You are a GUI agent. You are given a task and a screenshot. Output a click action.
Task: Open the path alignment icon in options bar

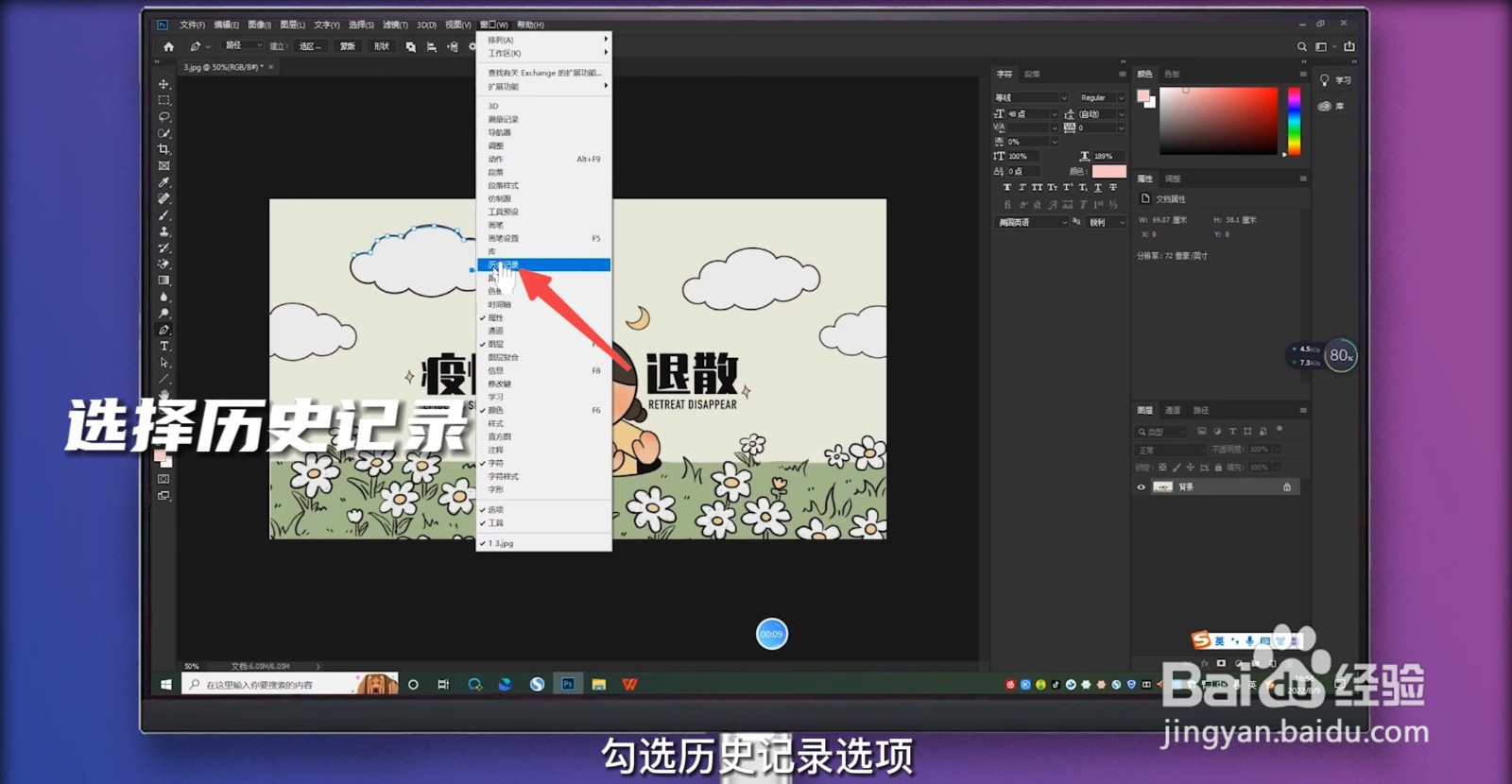click(432, 46)
